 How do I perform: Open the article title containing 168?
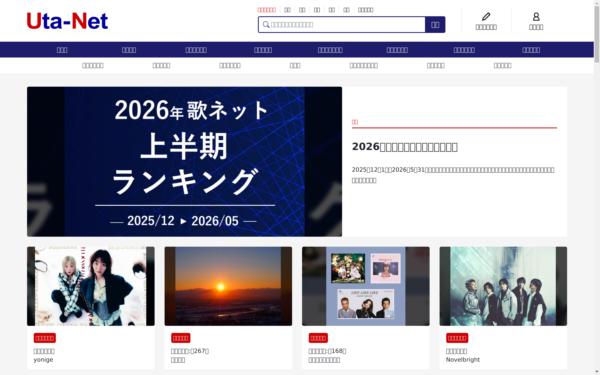pyautogui.click(x=327, y=351)
